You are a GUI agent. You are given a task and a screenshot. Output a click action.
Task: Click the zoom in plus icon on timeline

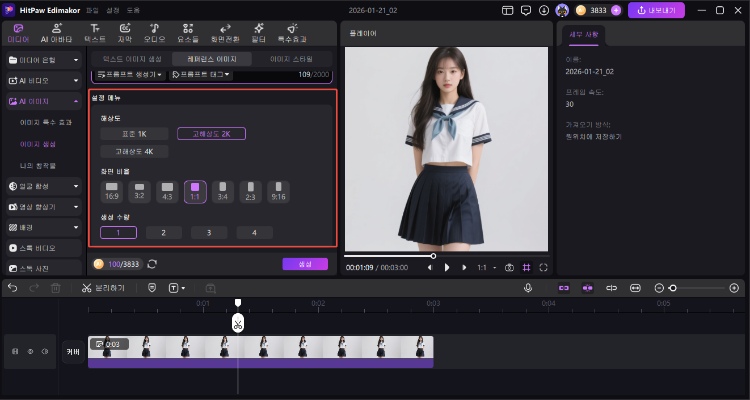(x=734, y=288)
